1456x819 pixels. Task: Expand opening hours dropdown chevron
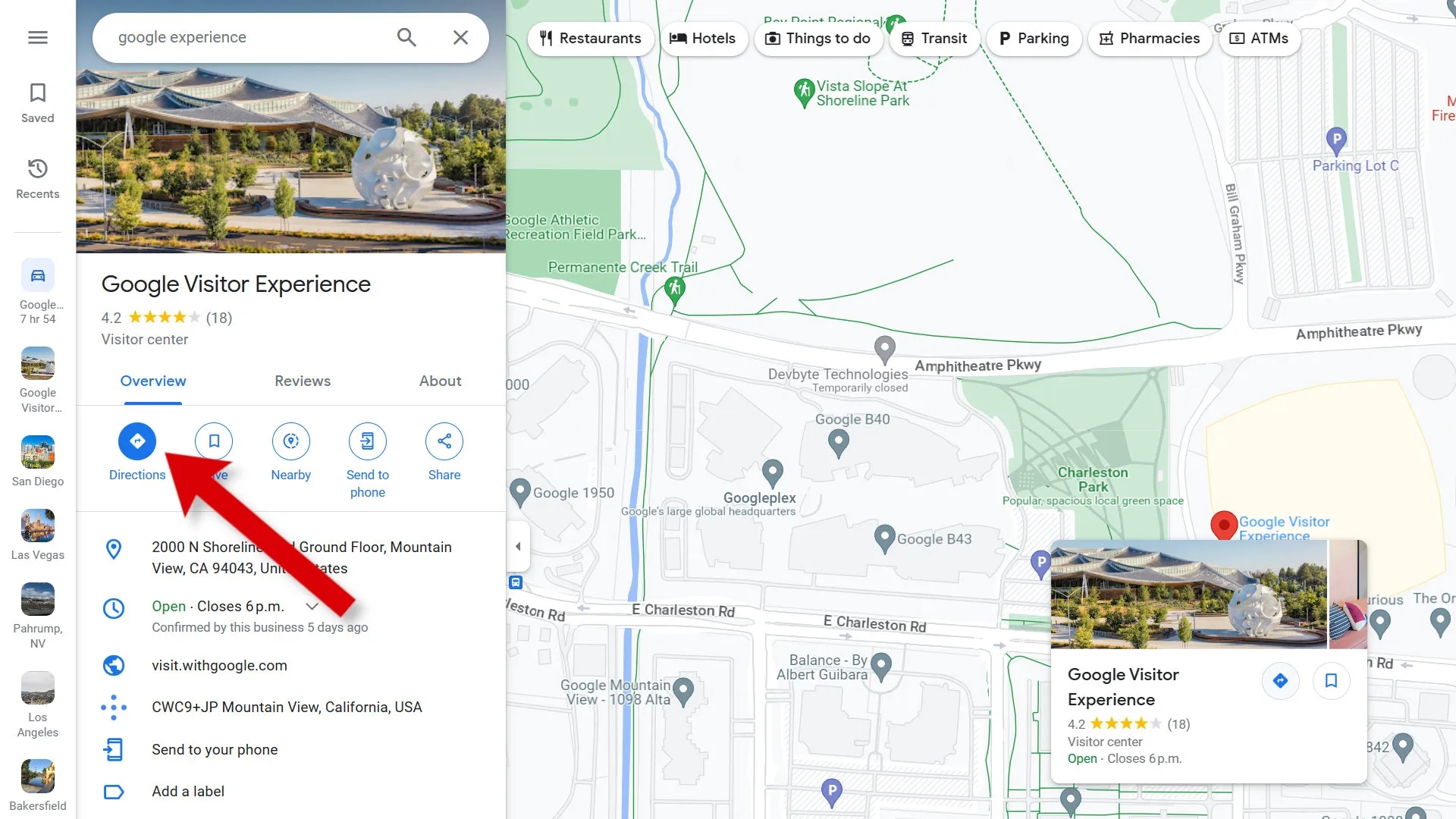pyautogui.click(x=312, y=606)
